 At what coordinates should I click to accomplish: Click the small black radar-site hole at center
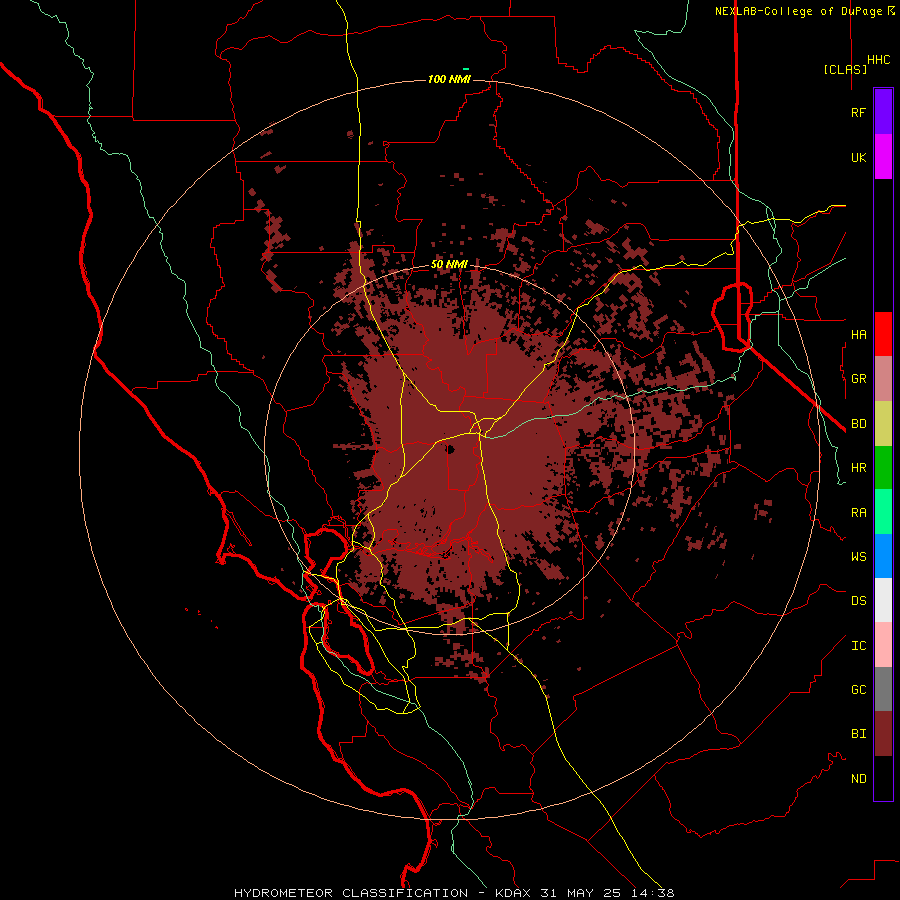pos(450,449)
